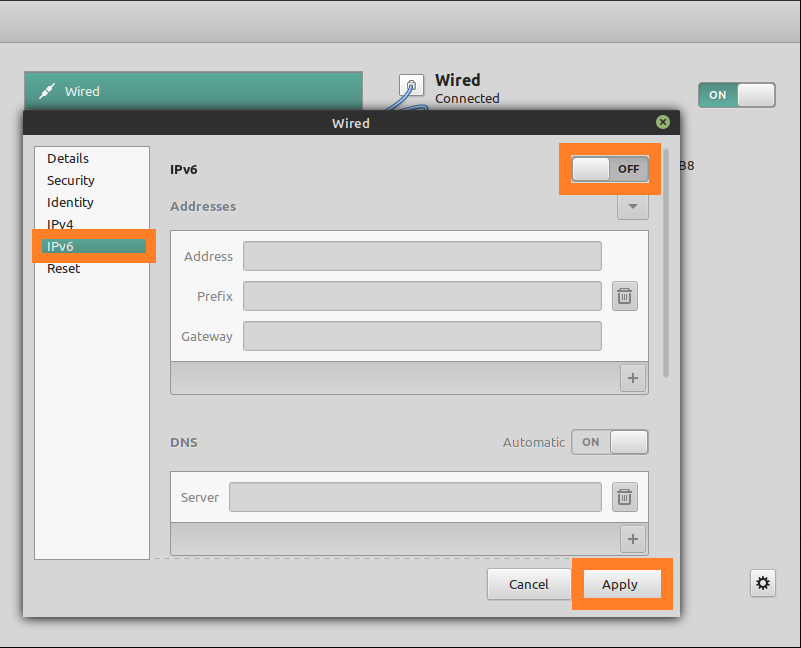This screenshot has height=648, width=801.
Task: Click the dialog's vertical scrollbar
Action: (666, 263)
